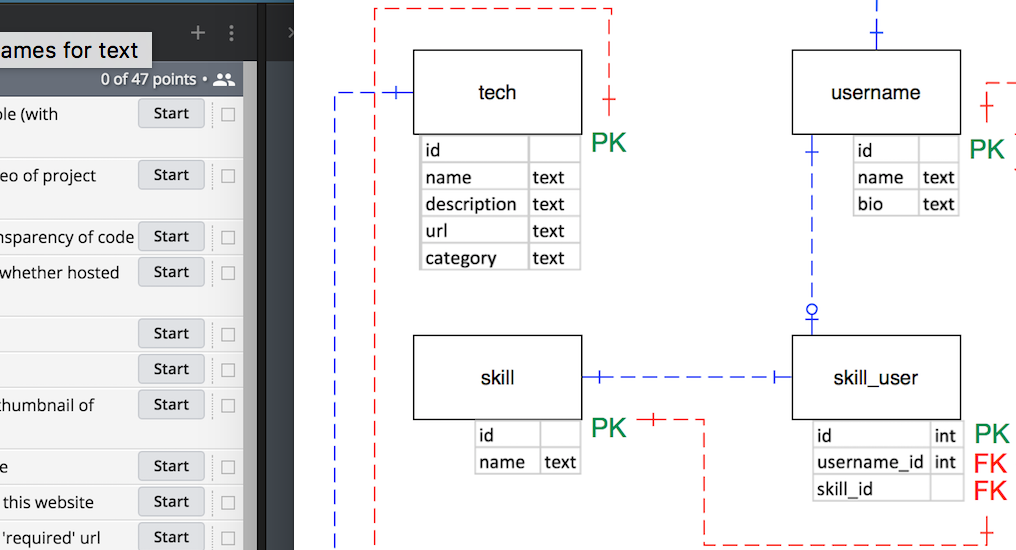
Task: Start the 'this website' task
Action: point(171,503)
